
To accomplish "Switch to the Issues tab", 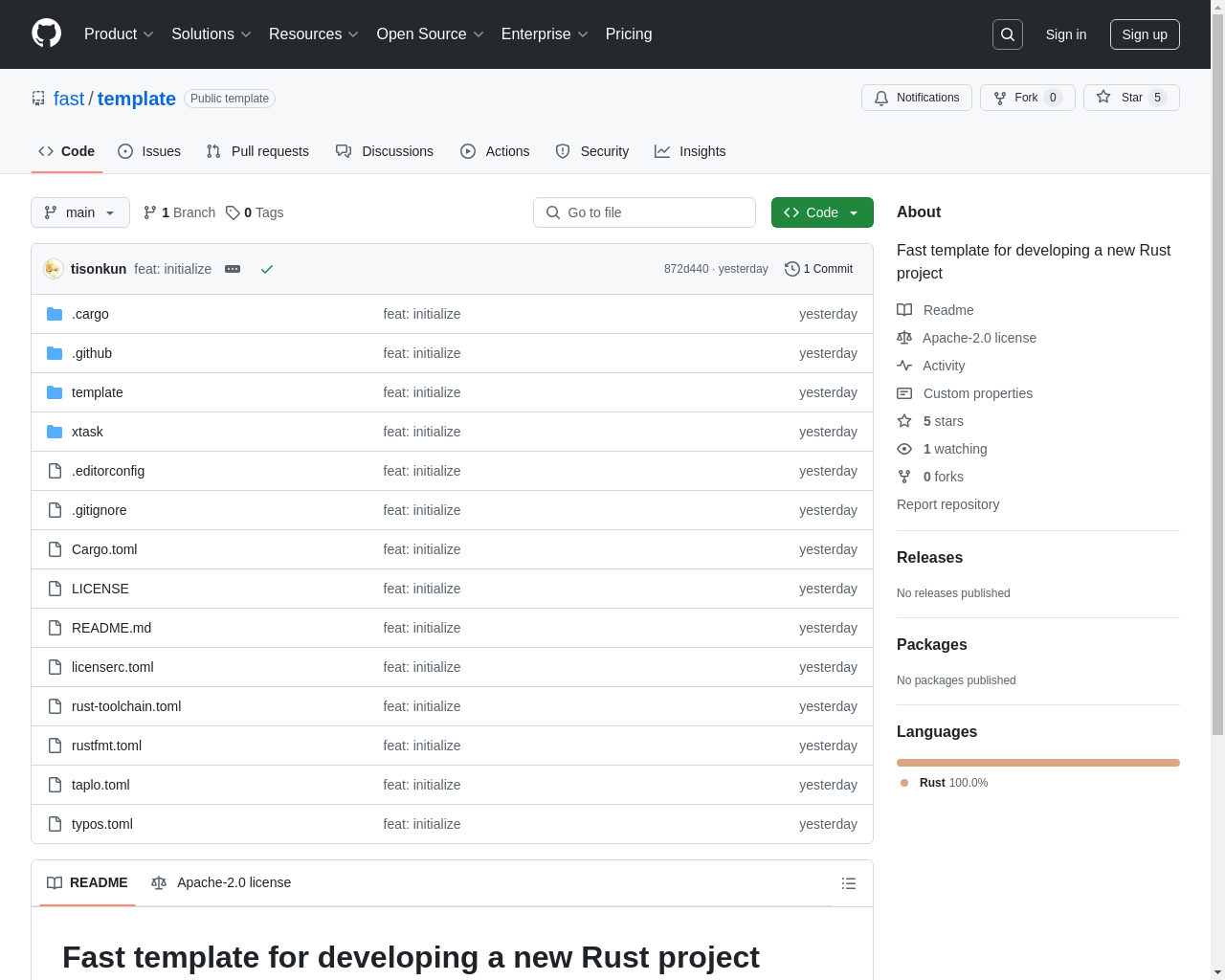I will 149,151.
